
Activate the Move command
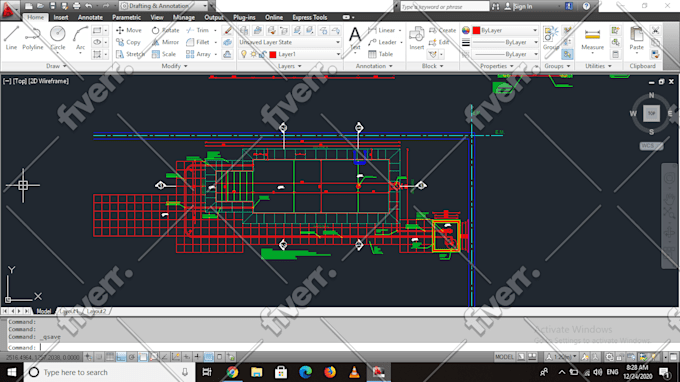(129, 30)
